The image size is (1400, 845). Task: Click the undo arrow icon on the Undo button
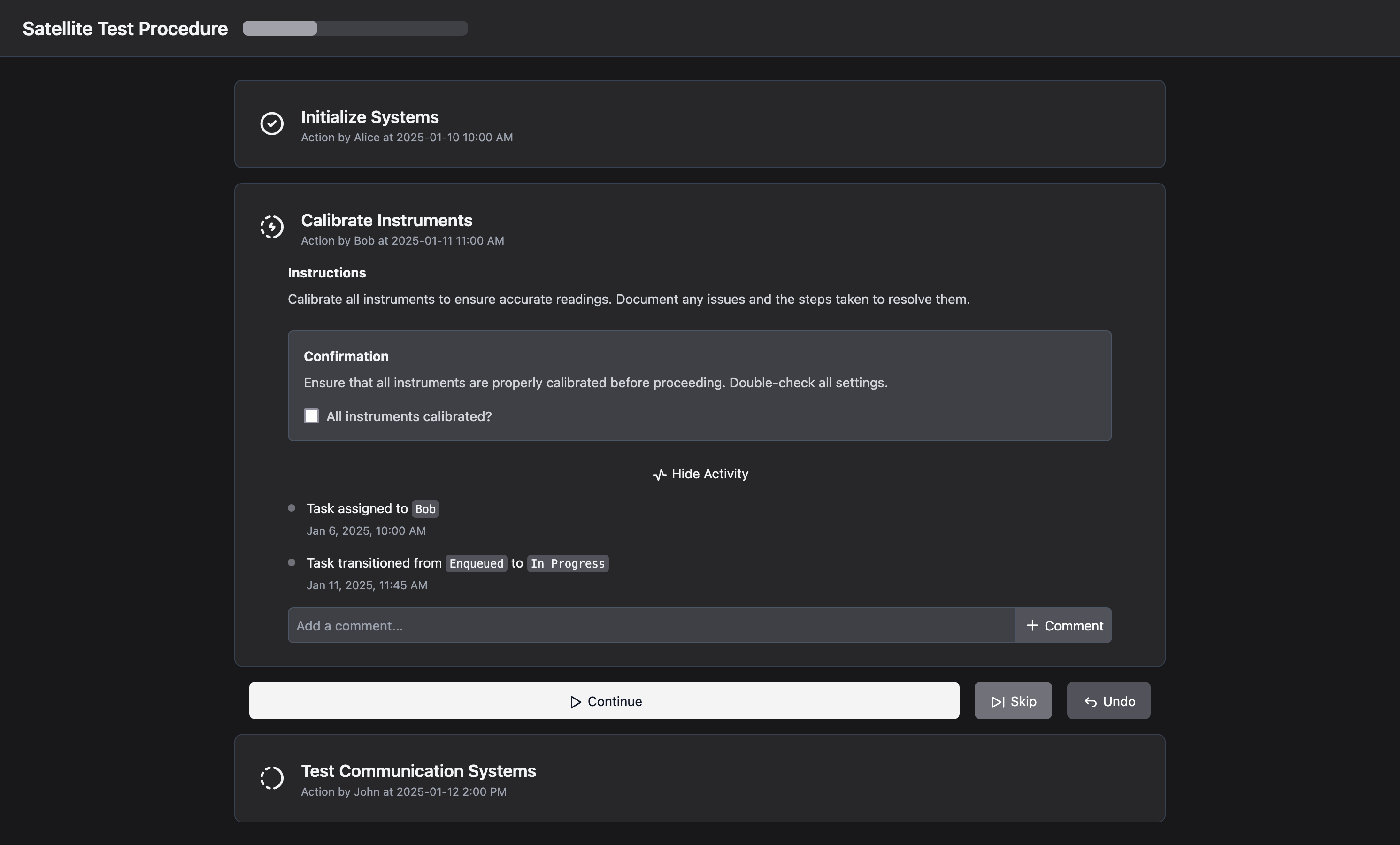click(1091, 701)
